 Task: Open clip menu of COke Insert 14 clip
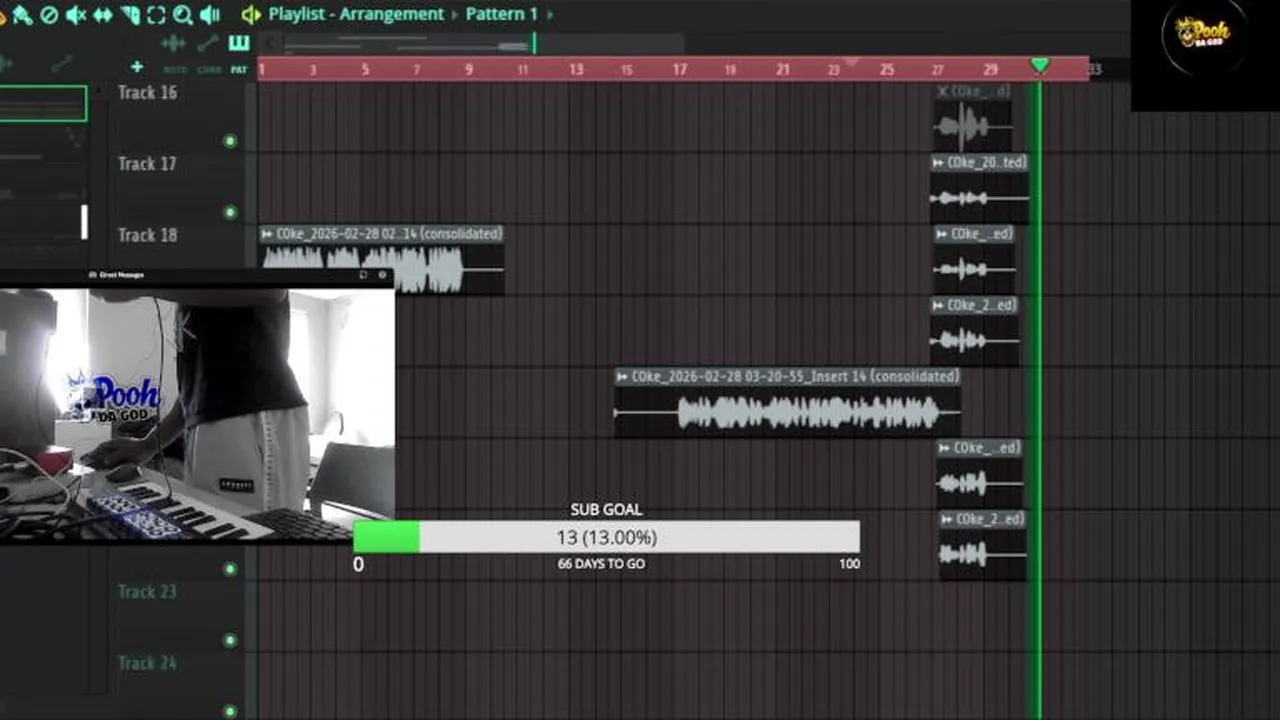click(x=622, y=377)
